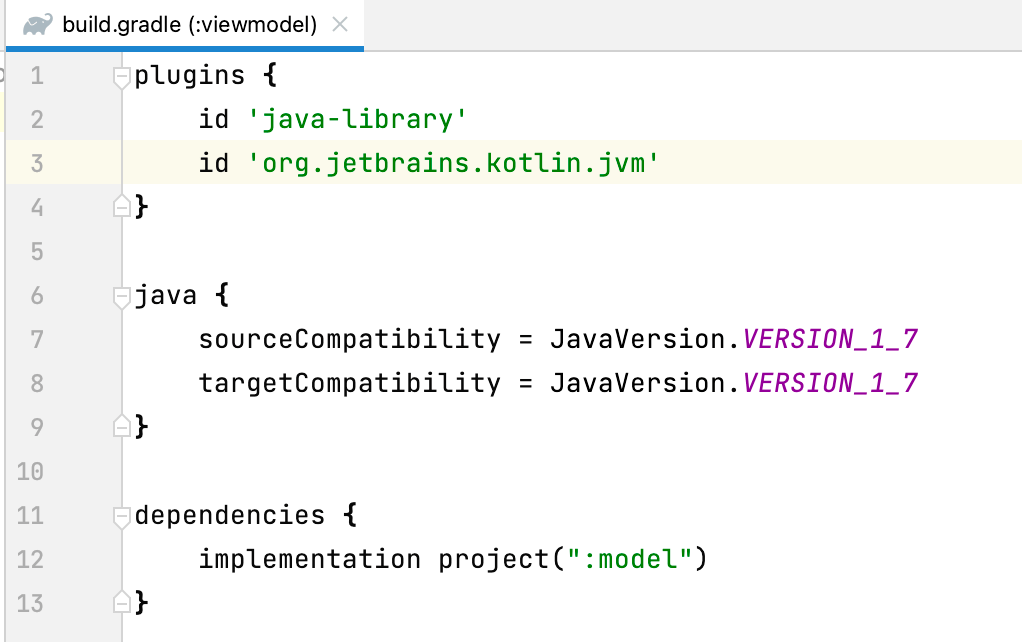Collapse the dependencies block fold marker

(x=122, y=516)
